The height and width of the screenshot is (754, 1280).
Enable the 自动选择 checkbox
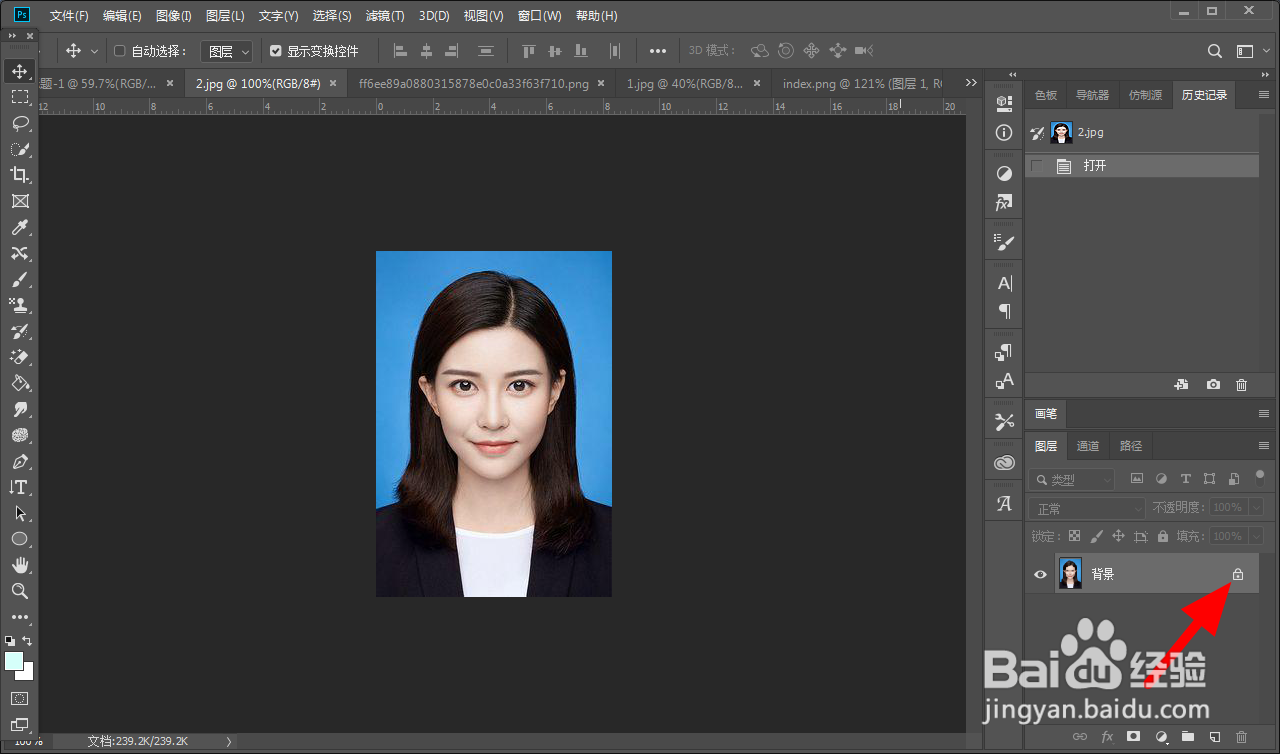click(x=120, y=51)
